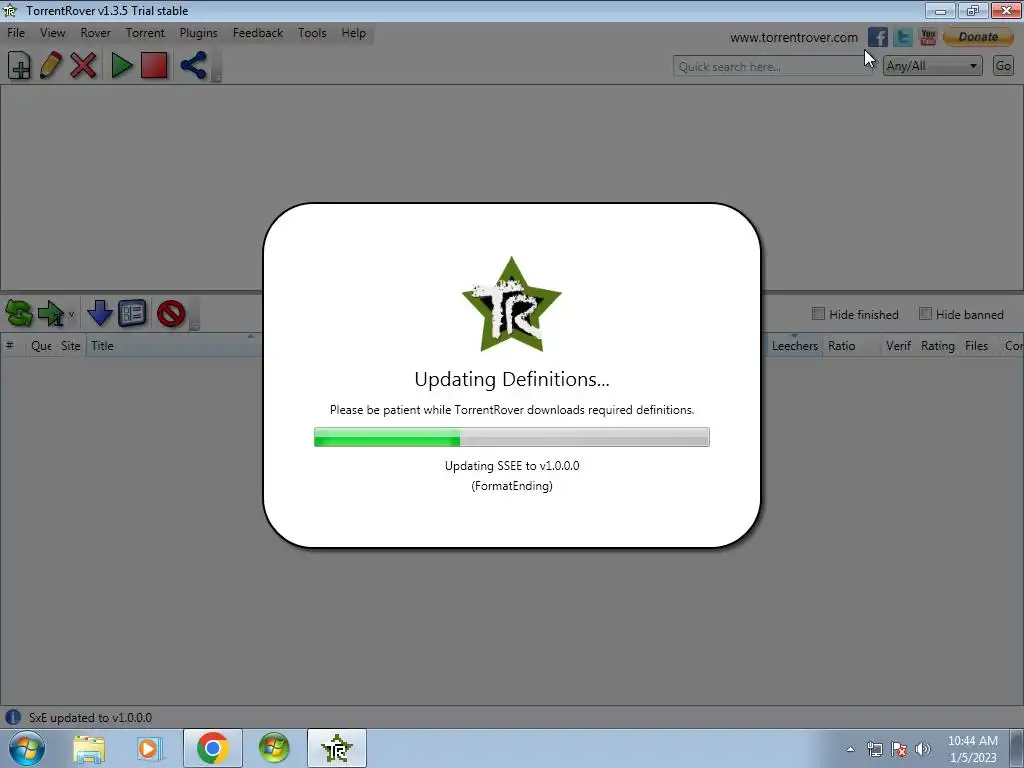1024x768 pixels.
Task: Click TorrentRover taskbar icon
Action: point(337,748)
